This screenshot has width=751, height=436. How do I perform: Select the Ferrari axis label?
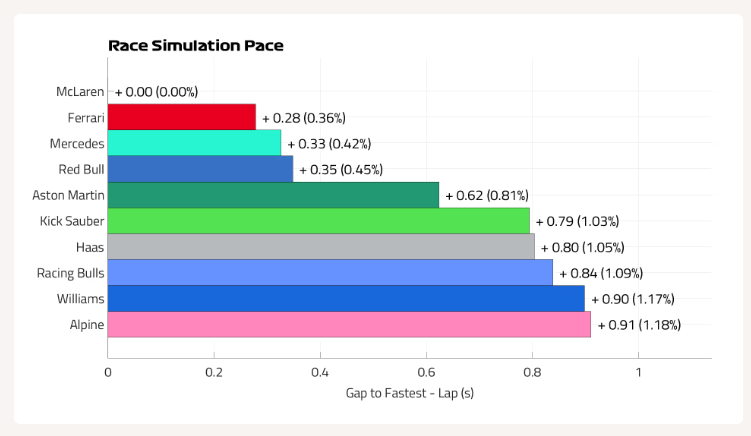(x=86, y=117)
